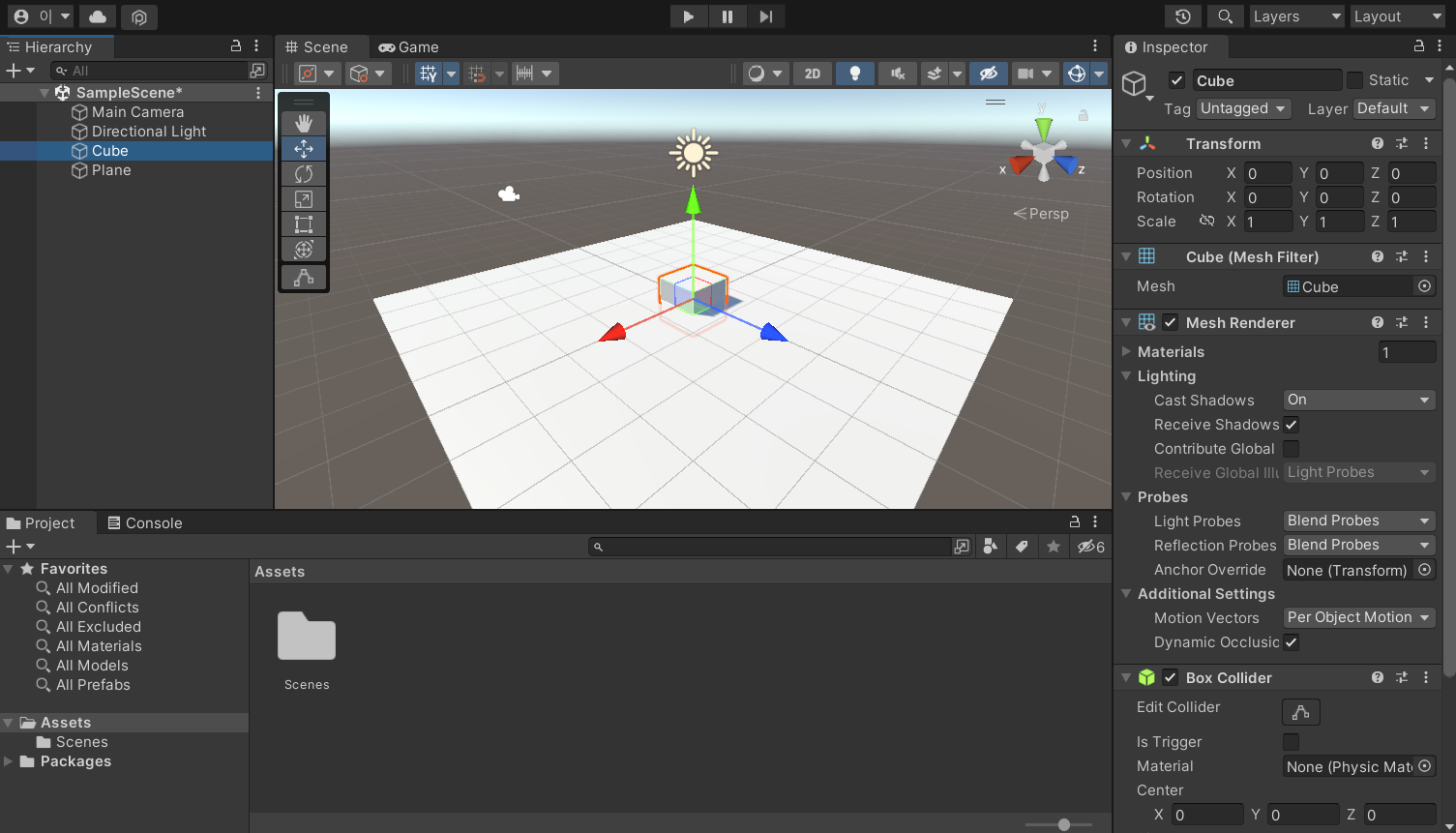Toggle scene lighting bulb icon
Image resolution: width=1456 pixels, height=833 pixels.
(x=855, y=74)
